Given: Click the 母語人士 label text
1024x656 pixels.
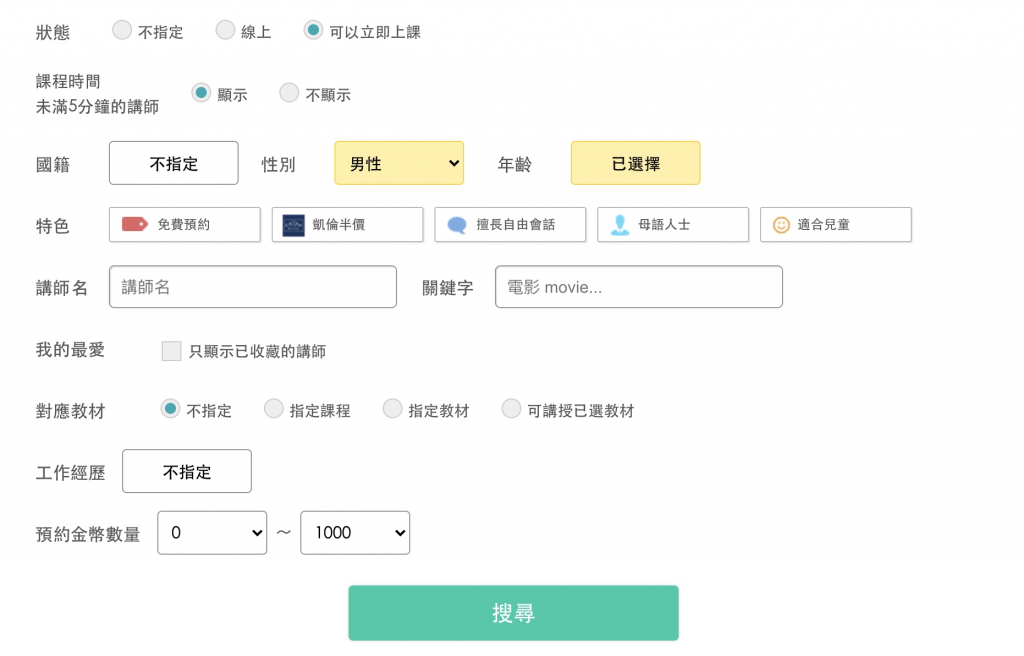Looking at the screenshot, I should 664,225.
